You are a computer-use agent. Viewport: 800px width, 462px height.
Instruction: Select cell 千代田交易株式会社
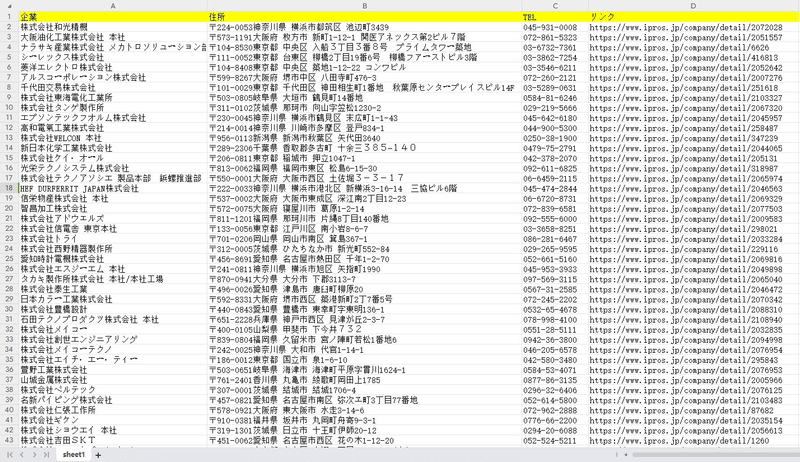113,87
